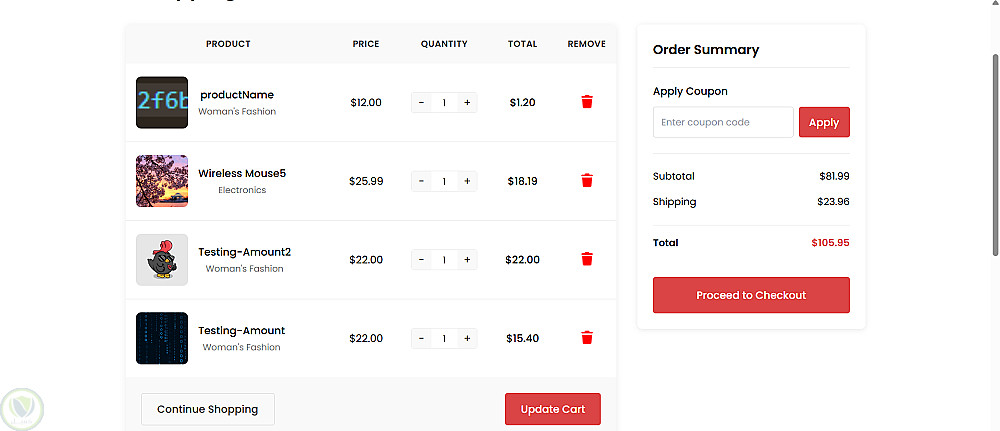Click trash icon for Testing-Amount2

pyautogui.click(x=587, y=259)
